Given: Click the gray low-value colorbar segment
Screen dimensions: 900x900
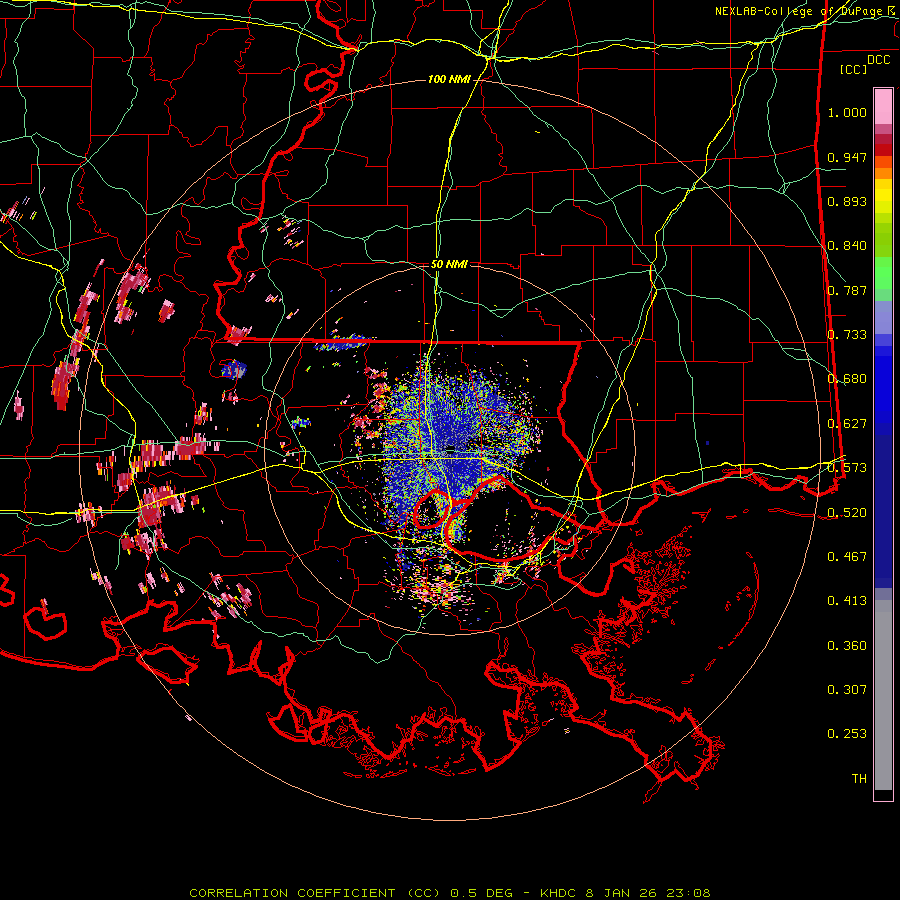Looking at the screenshot, I should point(883,695).
